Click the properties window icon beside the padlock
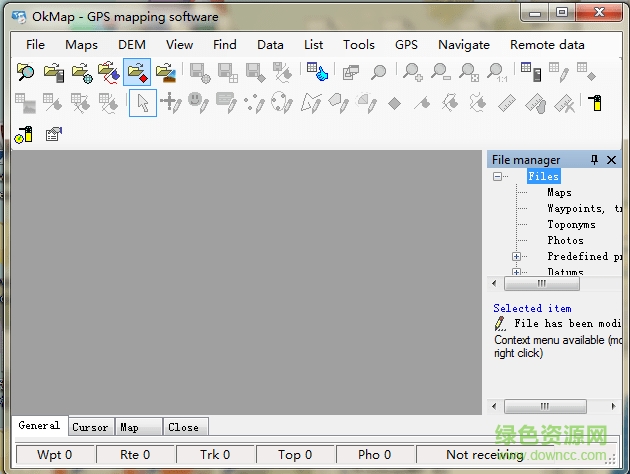The height and width of the screenshot is (474, 630). point(53,133)
